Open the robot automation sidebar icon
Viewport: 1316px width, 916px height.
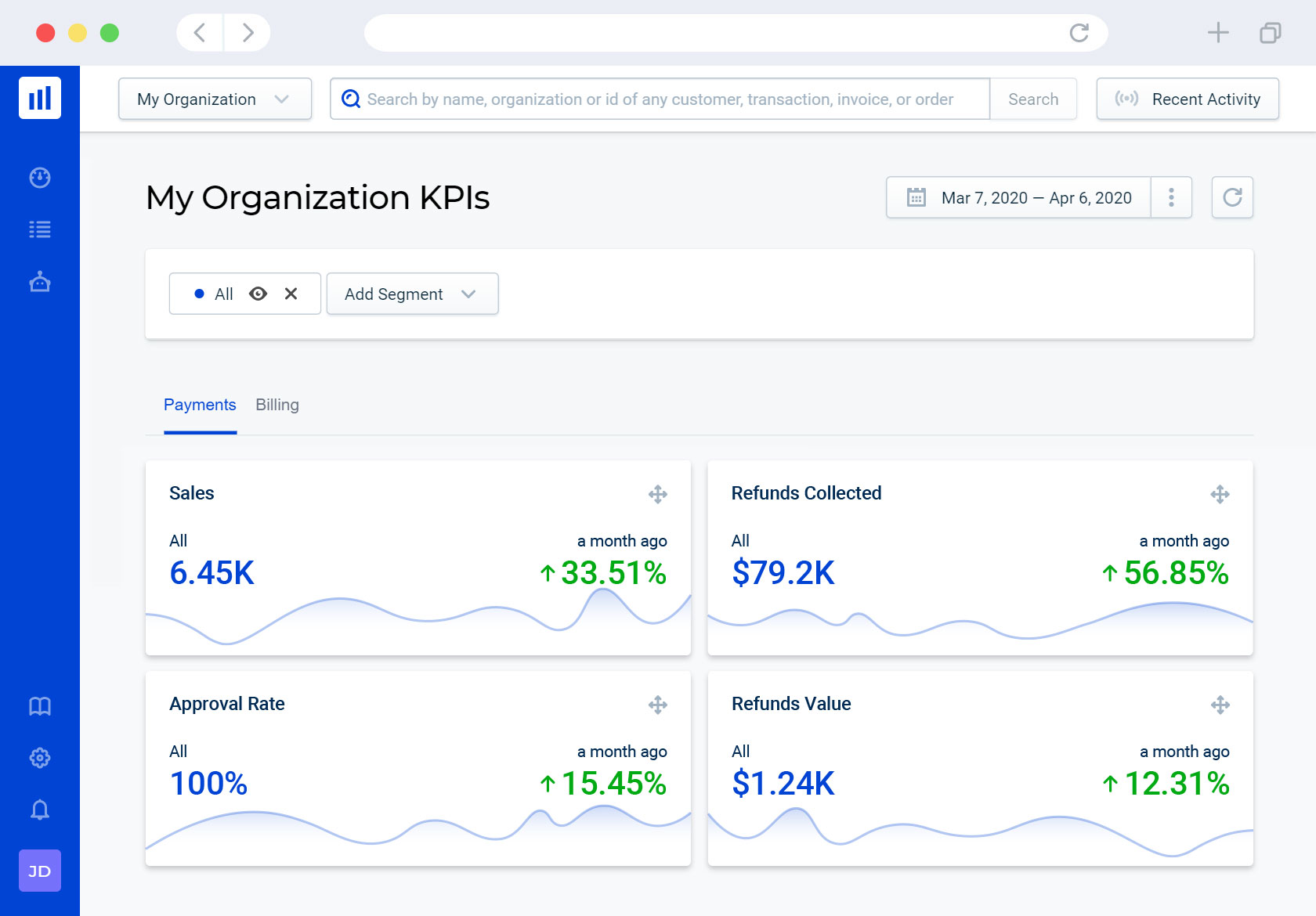[x=40, y=282]
